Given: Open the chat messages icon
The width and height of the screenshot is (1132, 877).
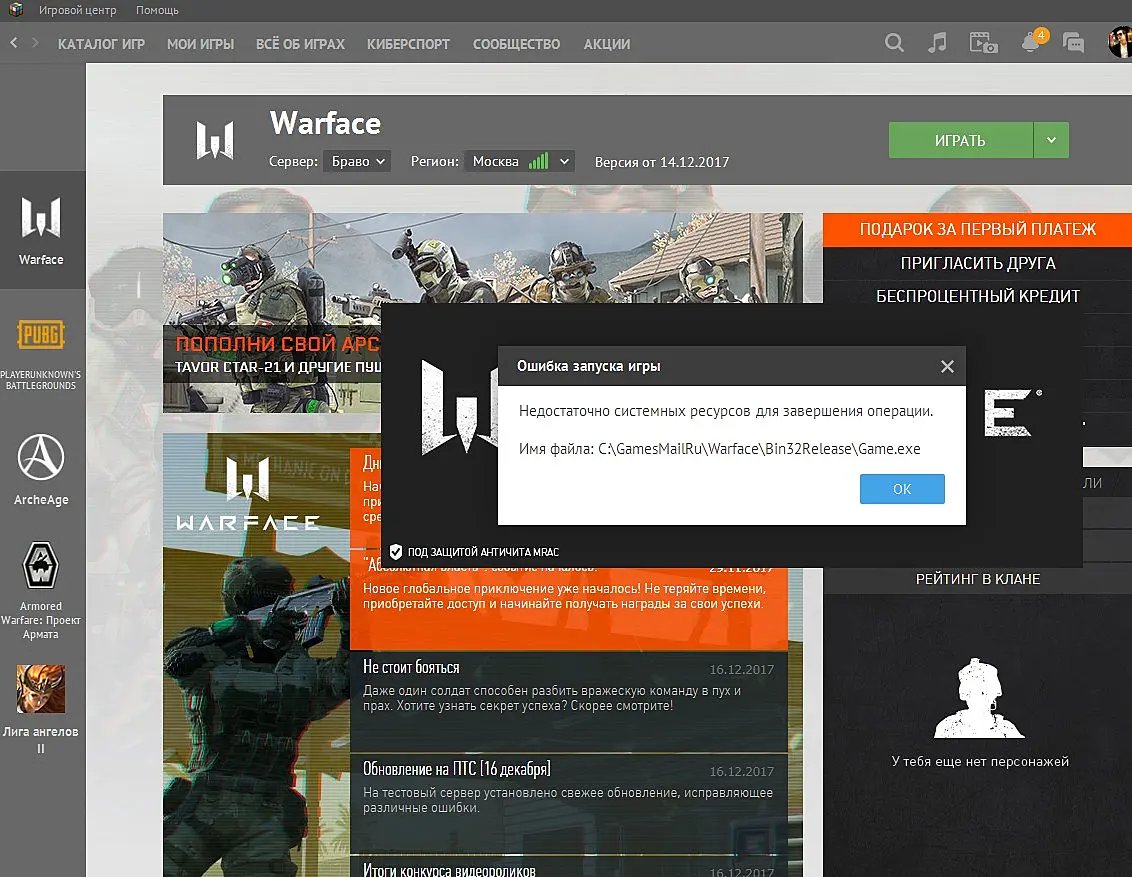Looking at the screenshot, I should point(1074,43).
